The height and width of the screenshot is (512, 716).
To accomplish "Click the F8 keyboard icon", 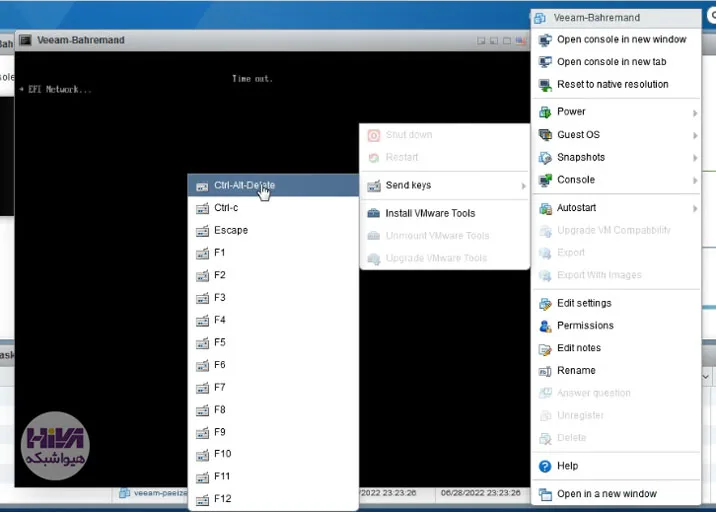I will click(x=202, y=410).
